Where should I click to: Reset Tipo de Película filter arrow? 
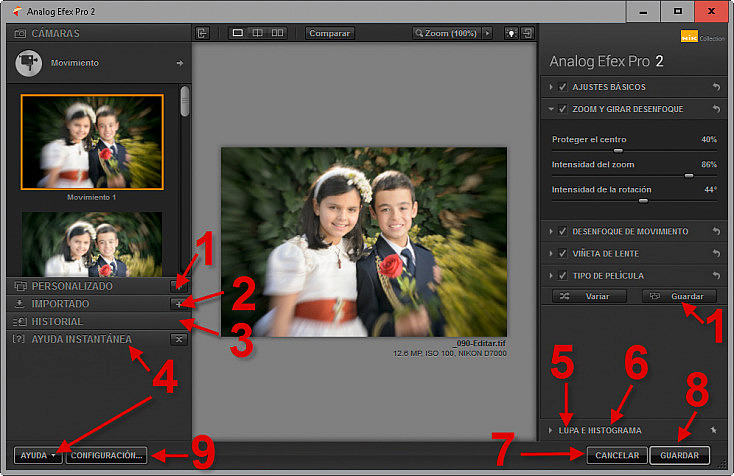(x=716, y=275)
